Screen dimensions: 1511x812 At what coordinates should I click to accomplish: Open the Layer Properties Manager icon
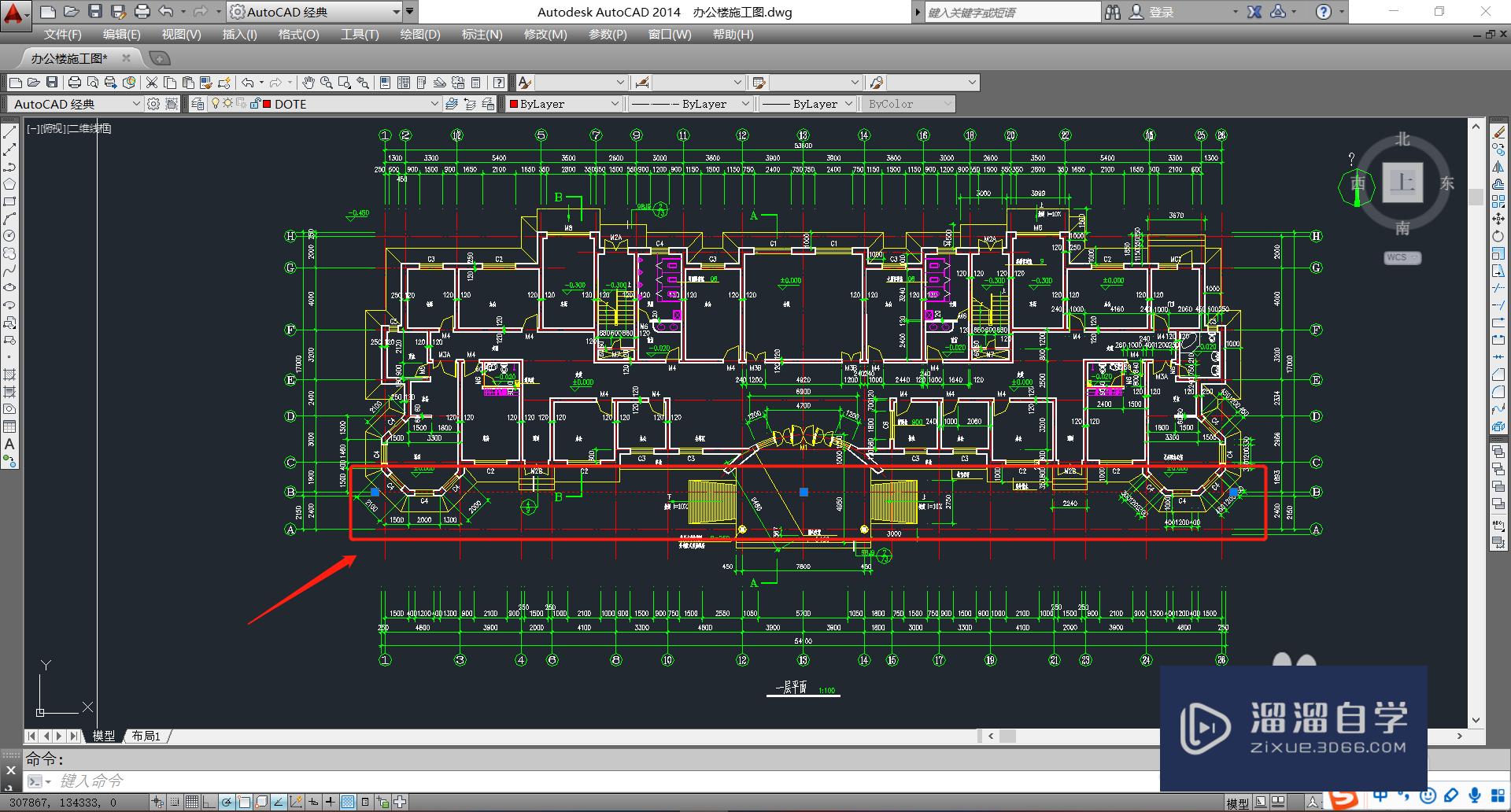pyautogui.click(x=198, y=104)
